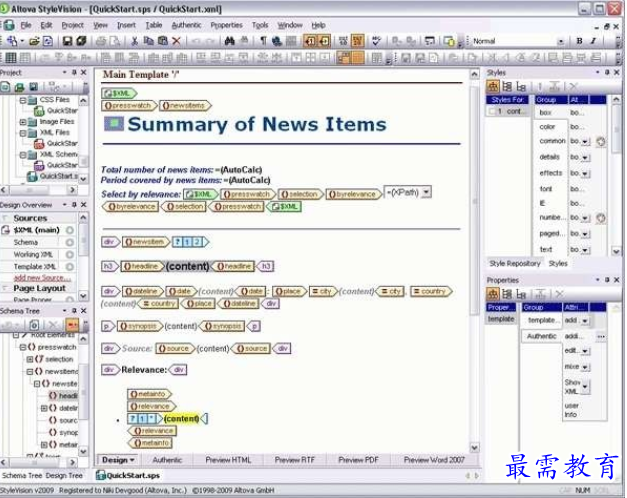Open the File menu
This screenshot has width=627, height=498.
tap(26, 25)
